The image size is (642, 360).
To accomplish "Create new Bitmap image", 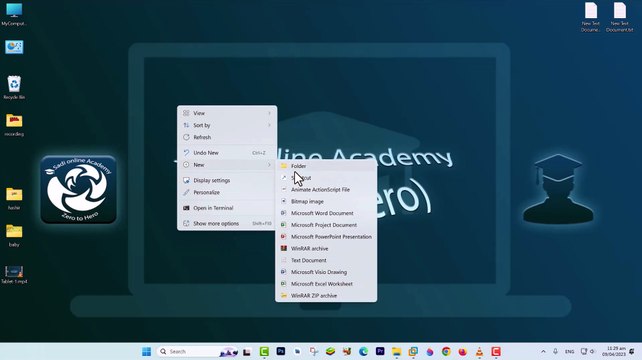I will click(326, 202).
